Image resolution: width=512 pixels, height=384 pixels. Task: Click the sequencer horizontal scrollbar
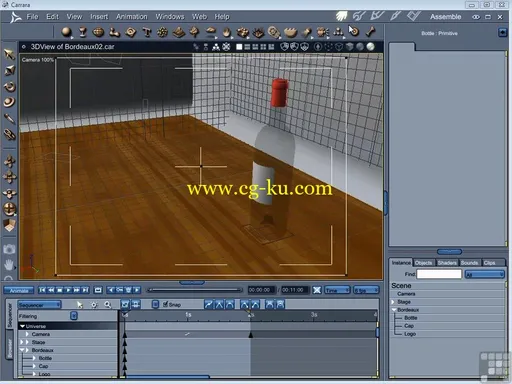point(168,377)
